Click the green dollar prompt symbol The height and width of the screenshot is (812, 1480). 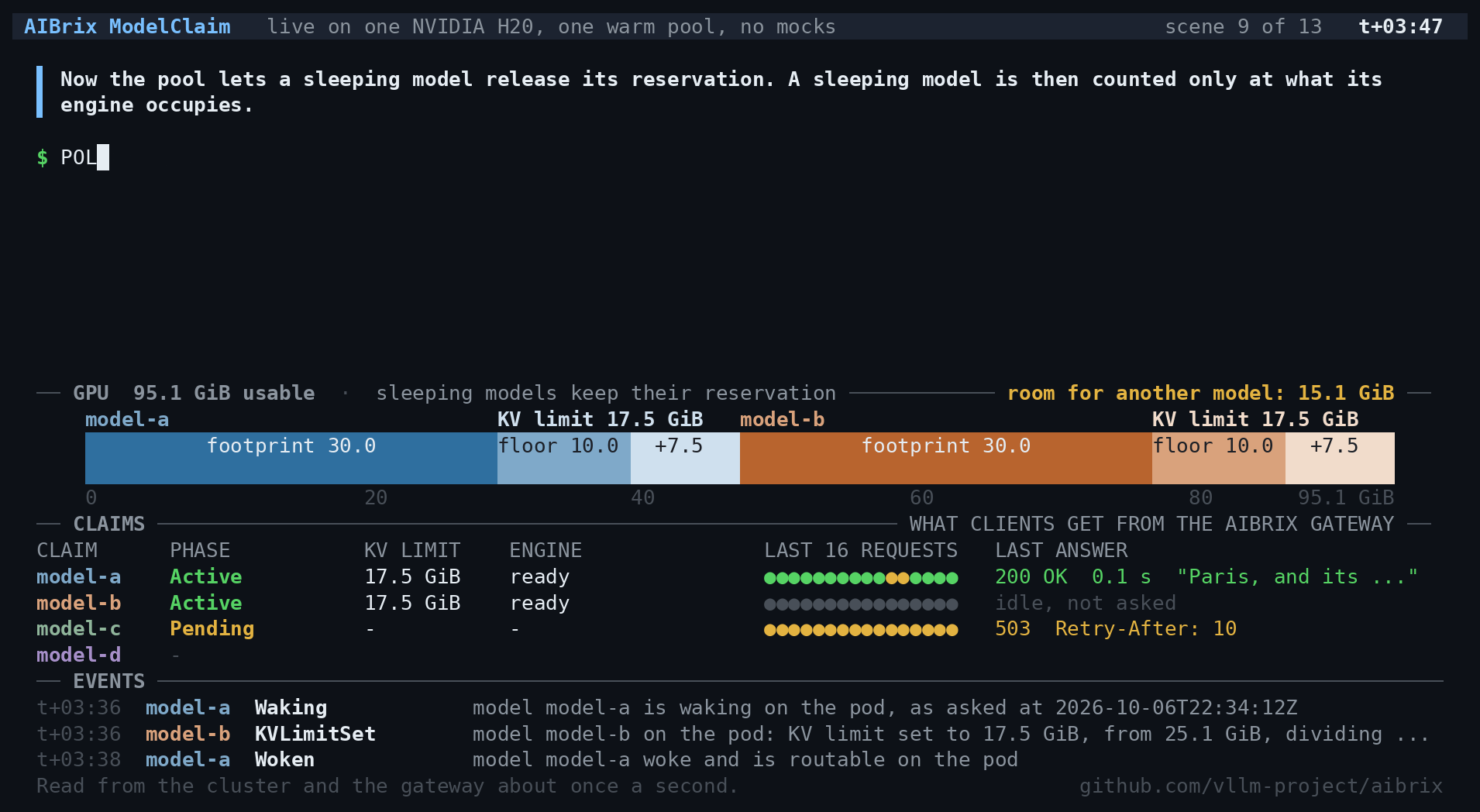click(x=43, y=157)
